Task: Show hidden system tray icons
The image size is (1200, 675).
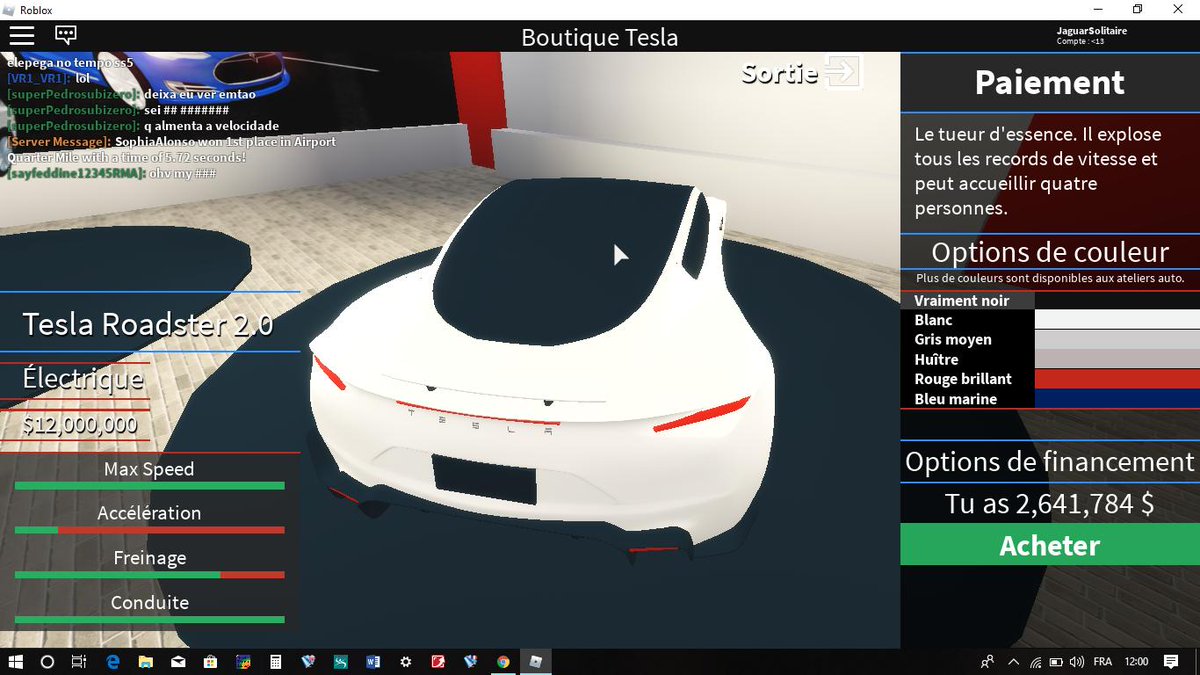Action: click(1013, 662)
